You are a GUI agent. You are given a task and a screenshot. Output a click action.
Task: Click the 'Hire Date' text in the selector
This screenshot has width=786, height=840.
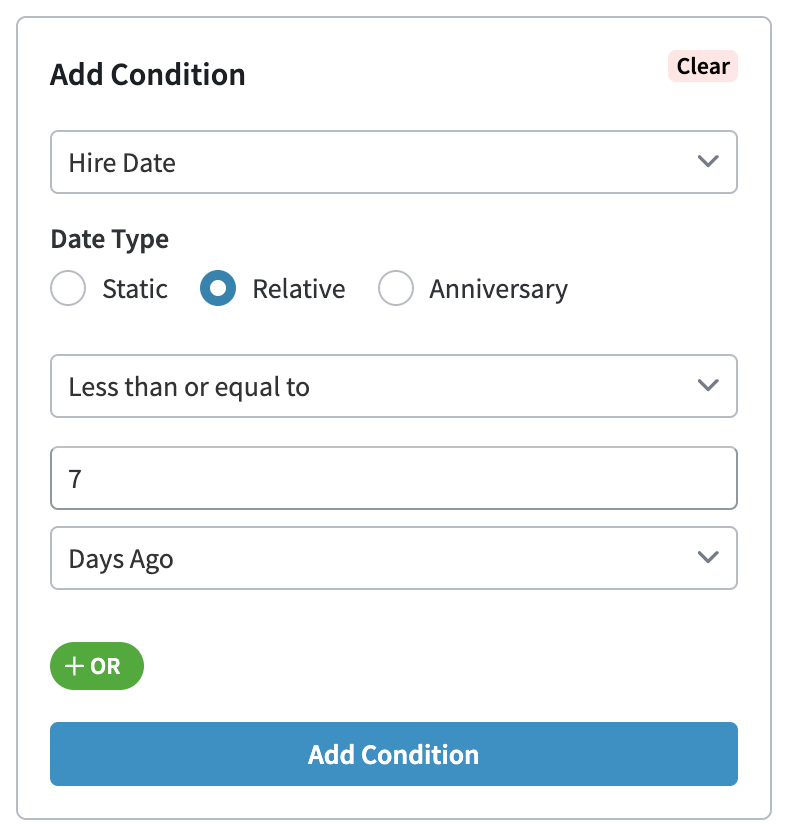click(x=122, y=163)
